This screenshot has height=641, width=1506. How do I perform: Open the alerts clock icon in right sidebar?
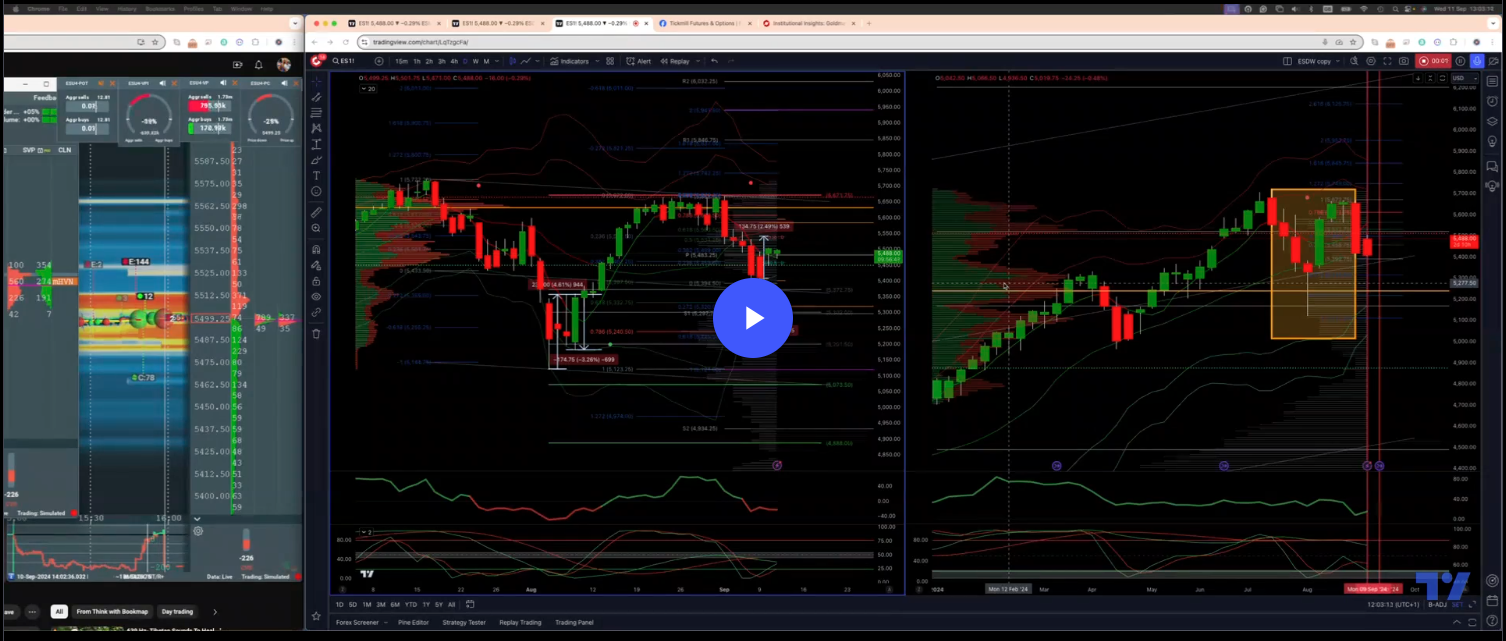[x=1492, y=101]
